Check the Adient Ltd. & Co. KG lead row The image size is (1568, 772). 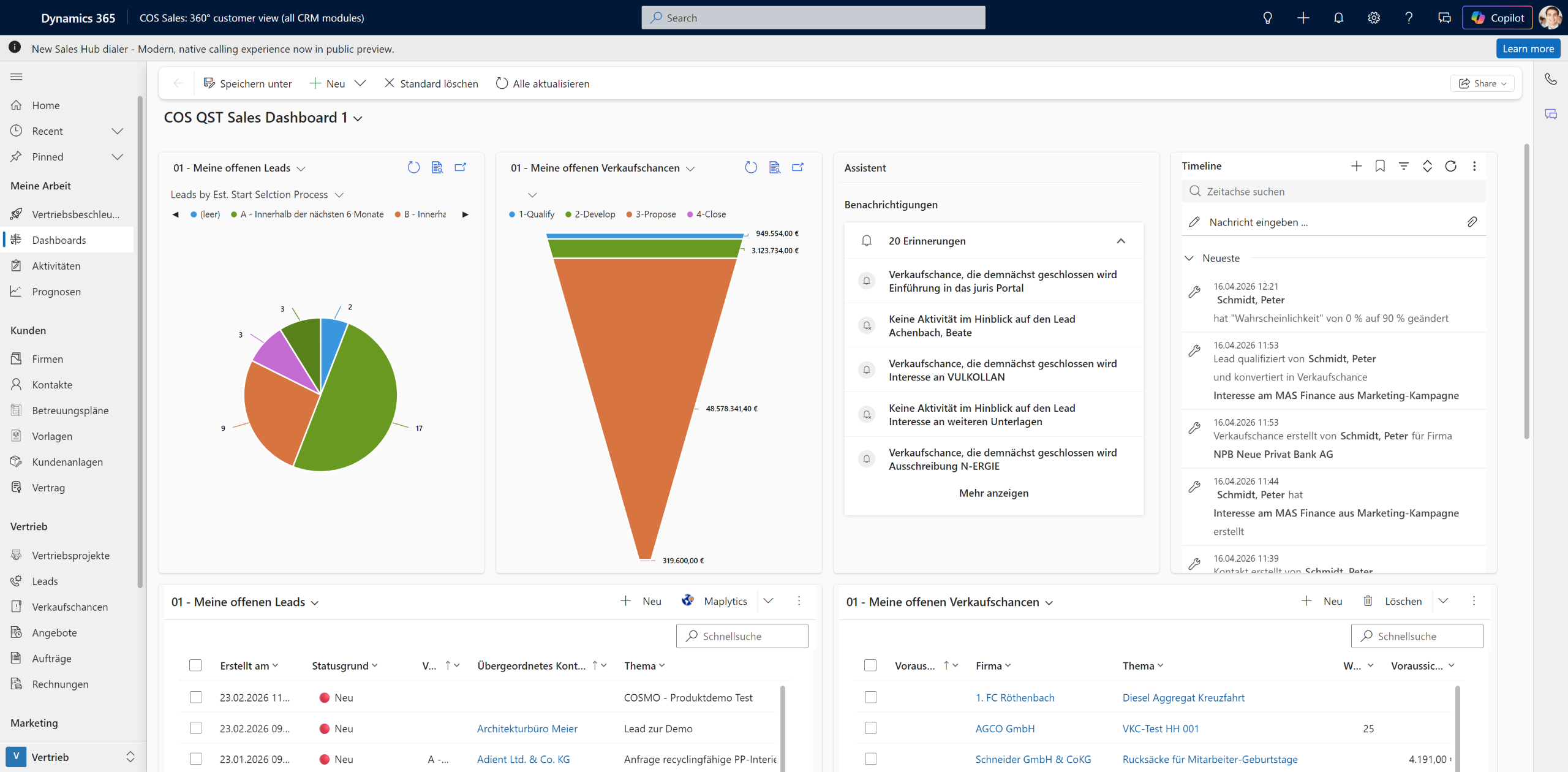[195, 759]
